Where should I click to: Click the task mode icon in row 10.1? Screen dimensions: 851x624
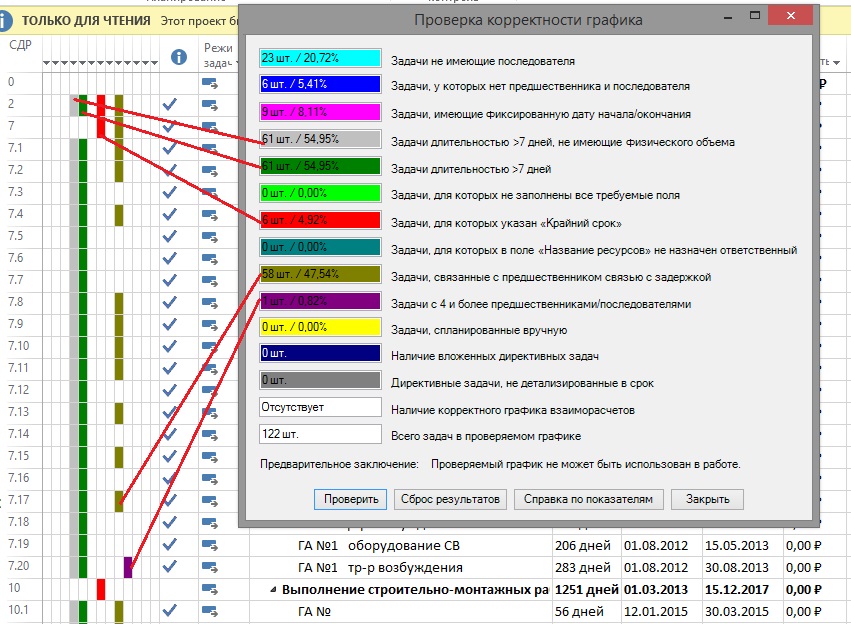tap(209, 611)
